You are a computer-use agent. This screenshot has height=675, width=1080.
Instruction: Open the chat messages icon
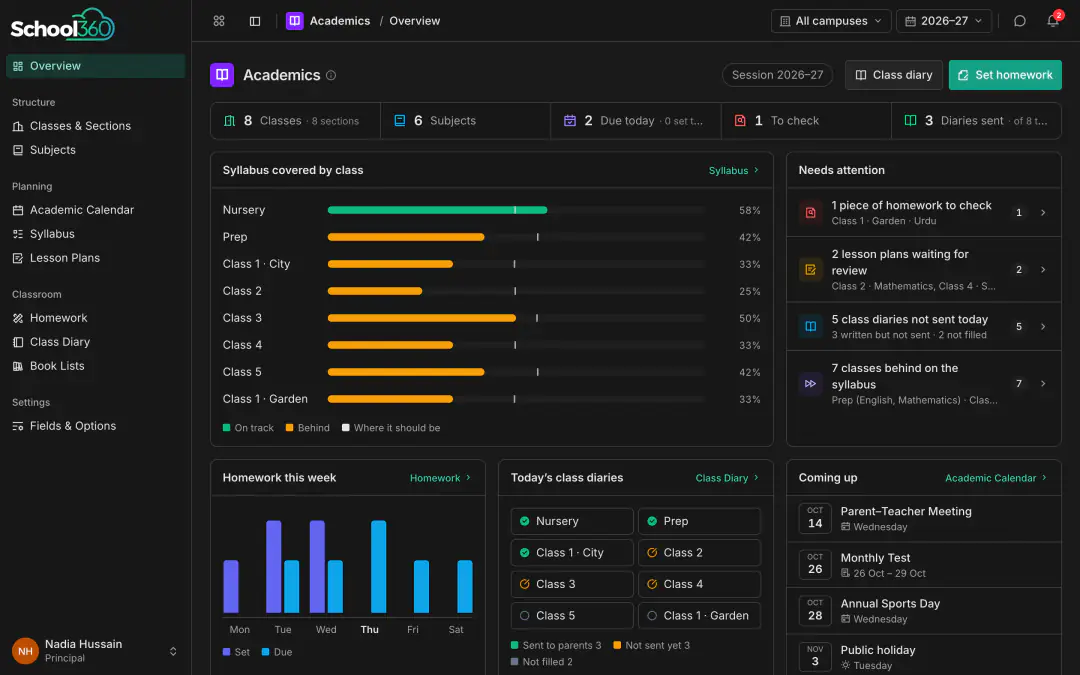tap(1020, 21)
